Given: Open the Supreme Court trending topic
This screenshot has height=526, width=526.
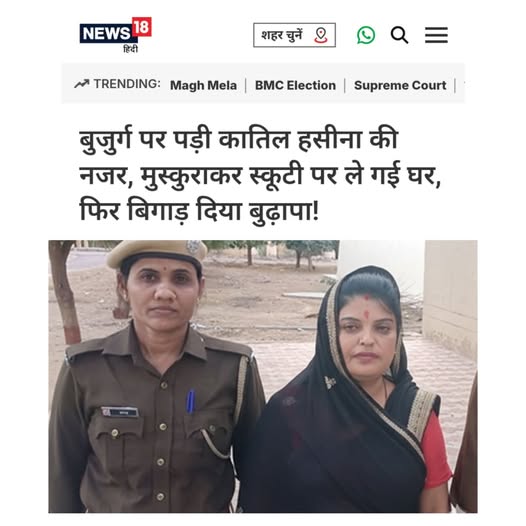Looking at the screenshot, I should [400, 85].
